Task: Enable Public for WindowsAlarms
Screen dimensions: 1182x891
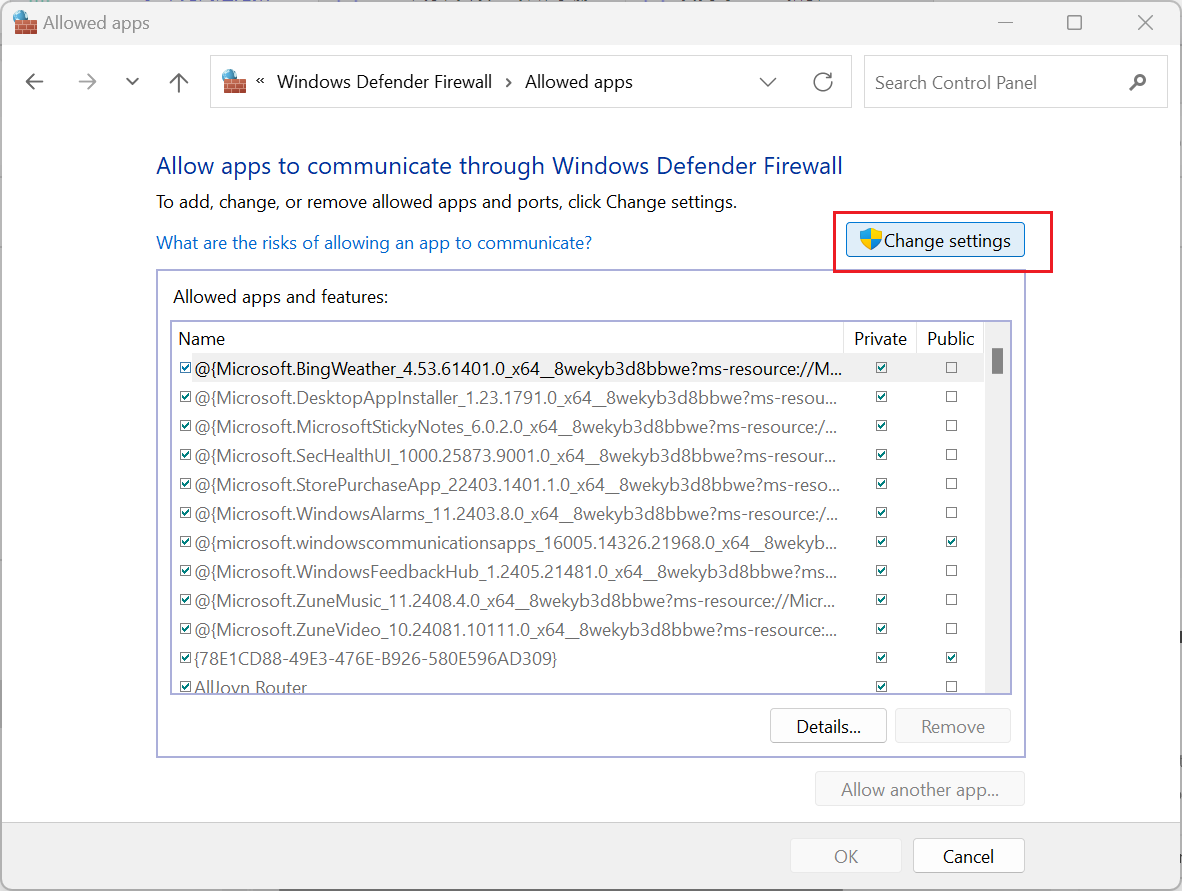Action: pyautogui.click(x=951, y=513)
